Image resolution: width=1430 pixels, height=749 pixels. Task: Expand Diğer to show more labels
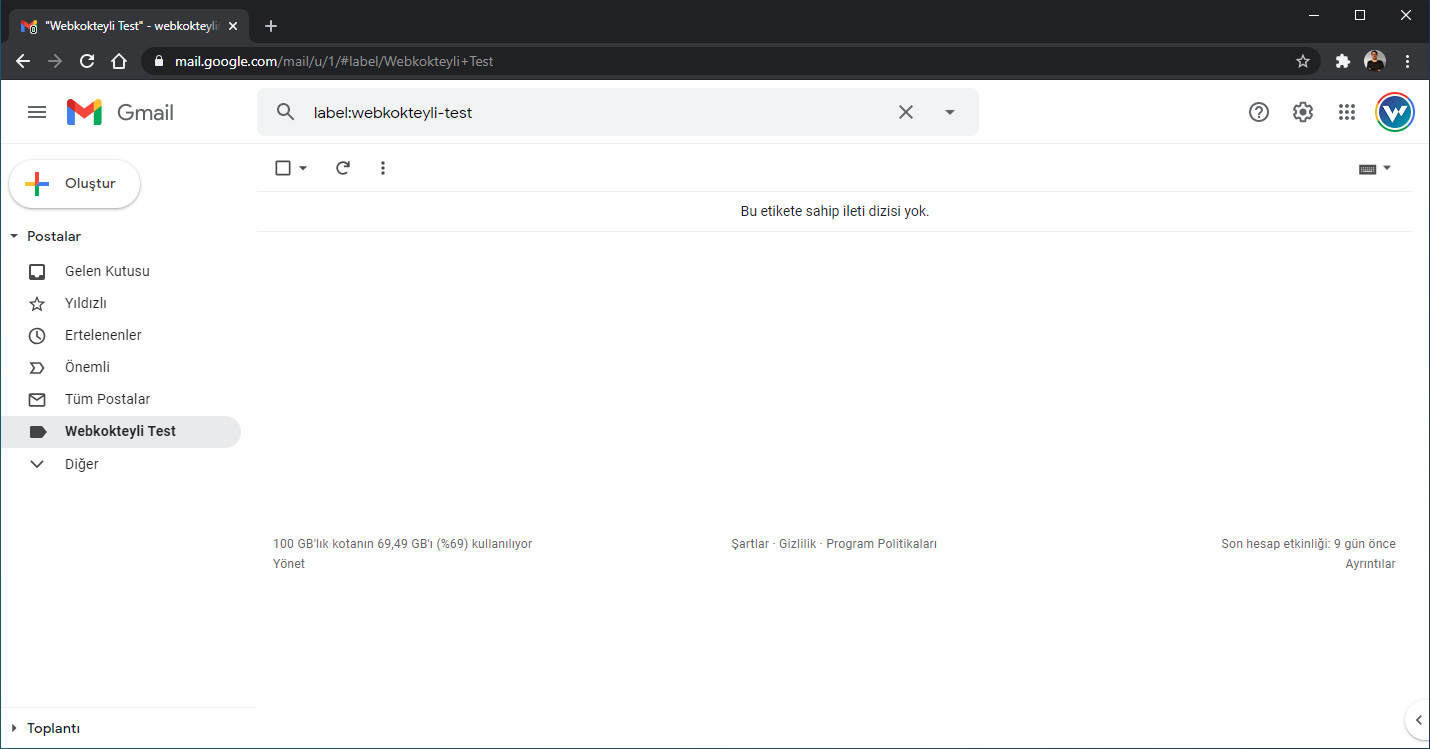click(x=81, y=464)
